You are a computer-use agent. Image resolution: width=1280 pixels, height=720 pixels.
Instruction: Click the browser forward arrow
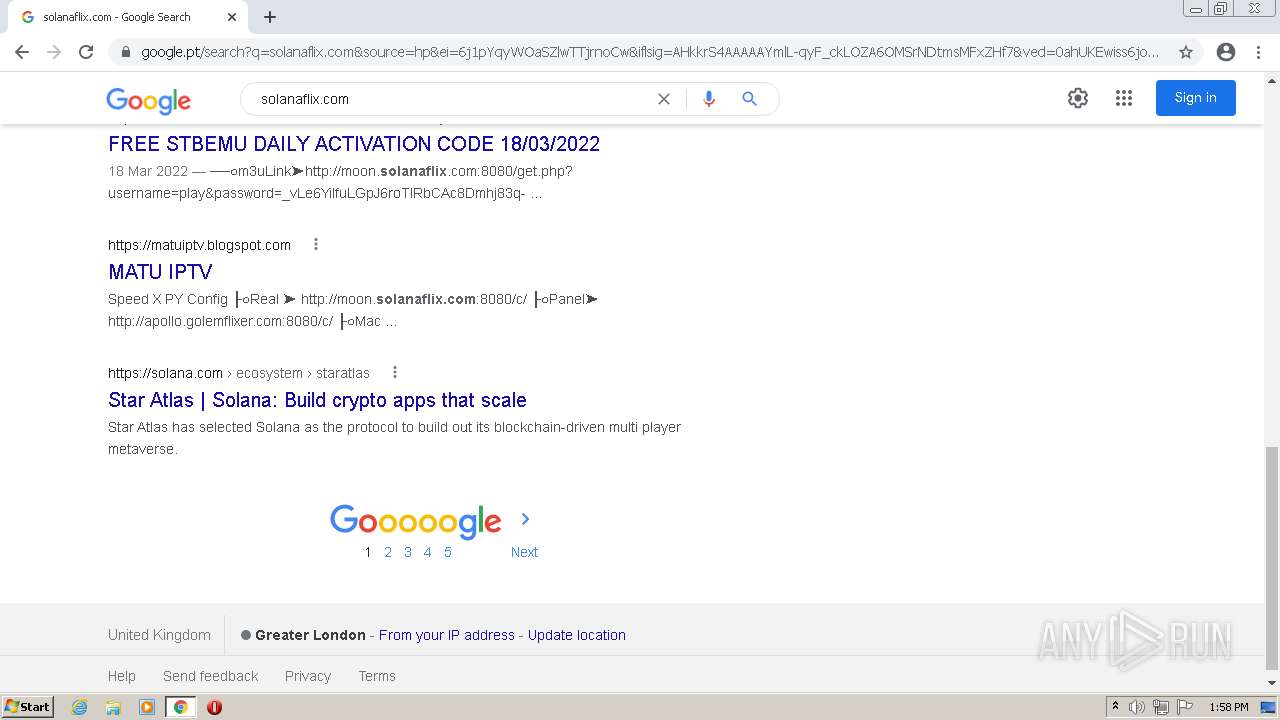coord(54,52)
